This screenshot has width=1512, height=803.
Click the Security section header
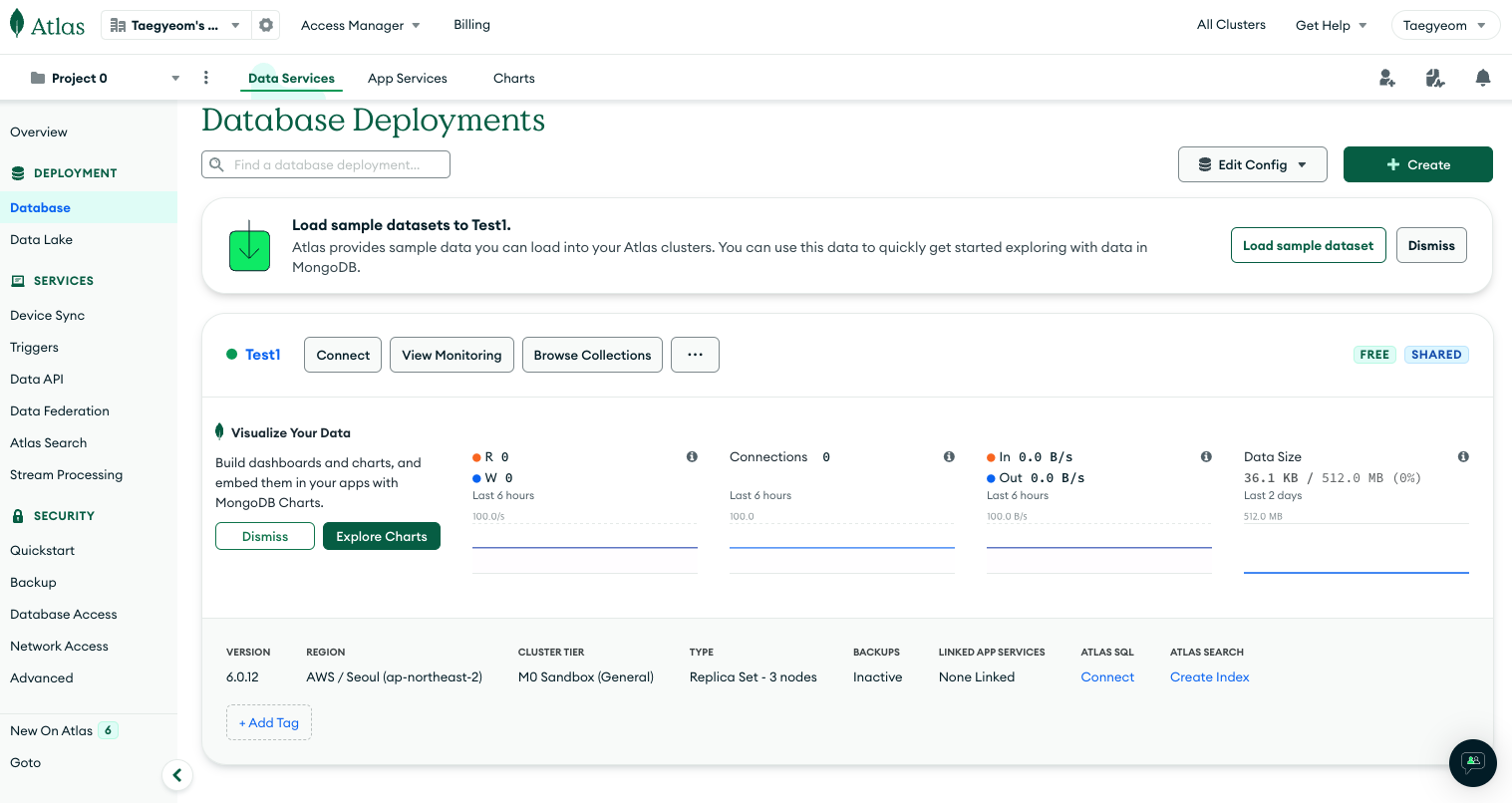[x=53, y=516]
